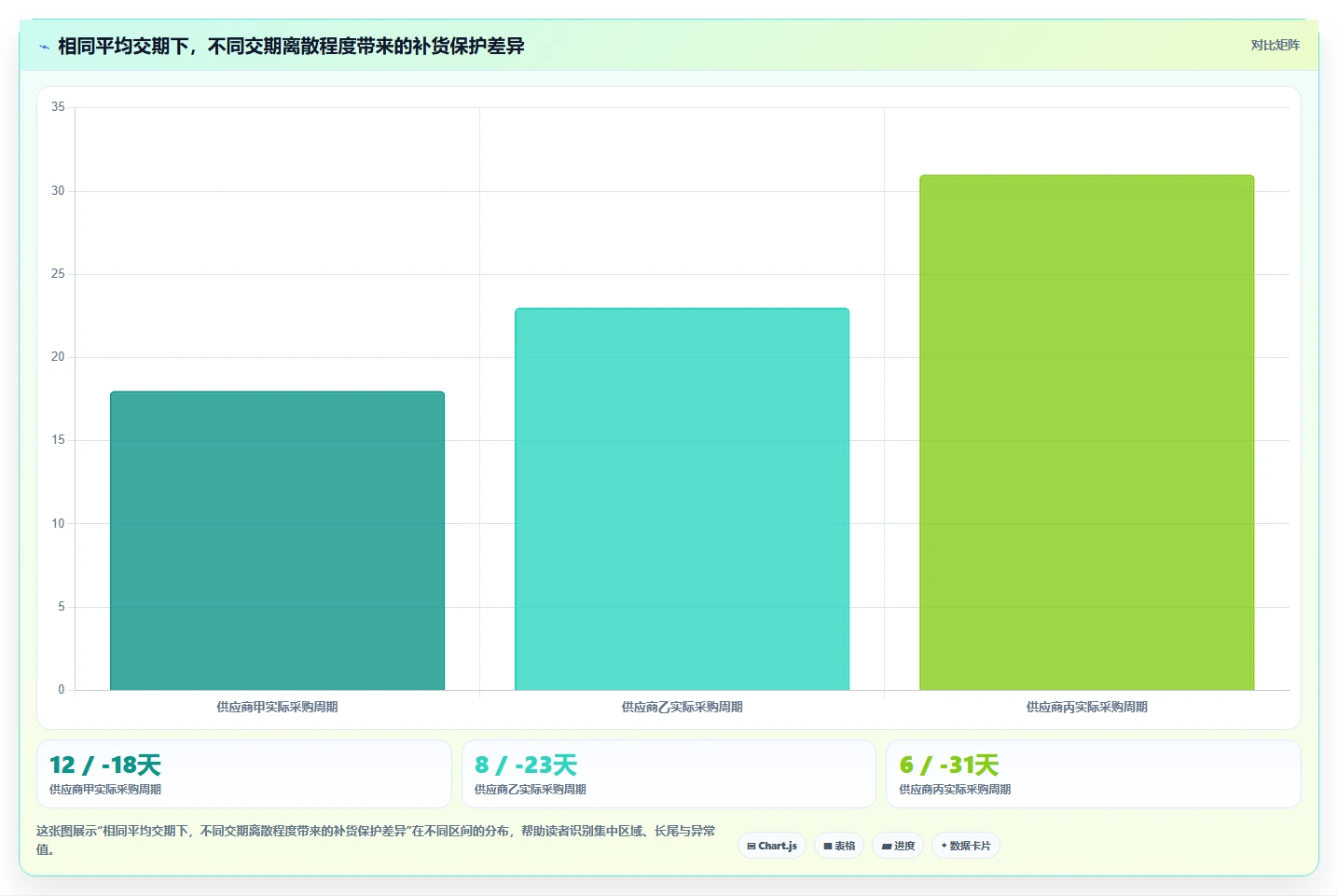Click the turquoise 供应商乙 bar
1338x896 pixels.
pyautogui.click(x=682, y=499)
